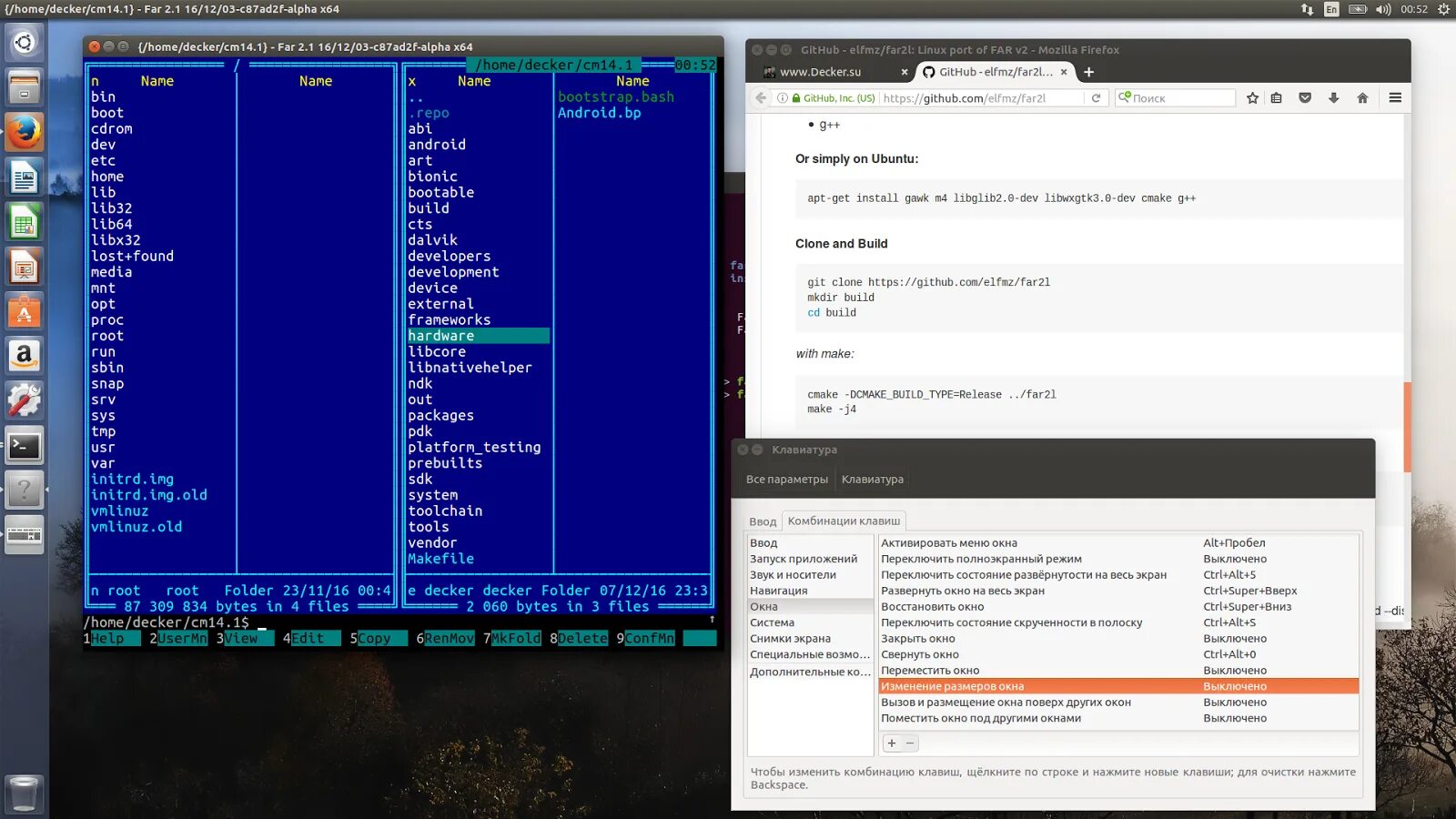The height and width of the screenshot is (819, 1456).
Task: Click the Firefox search box
Action: 1176,98
